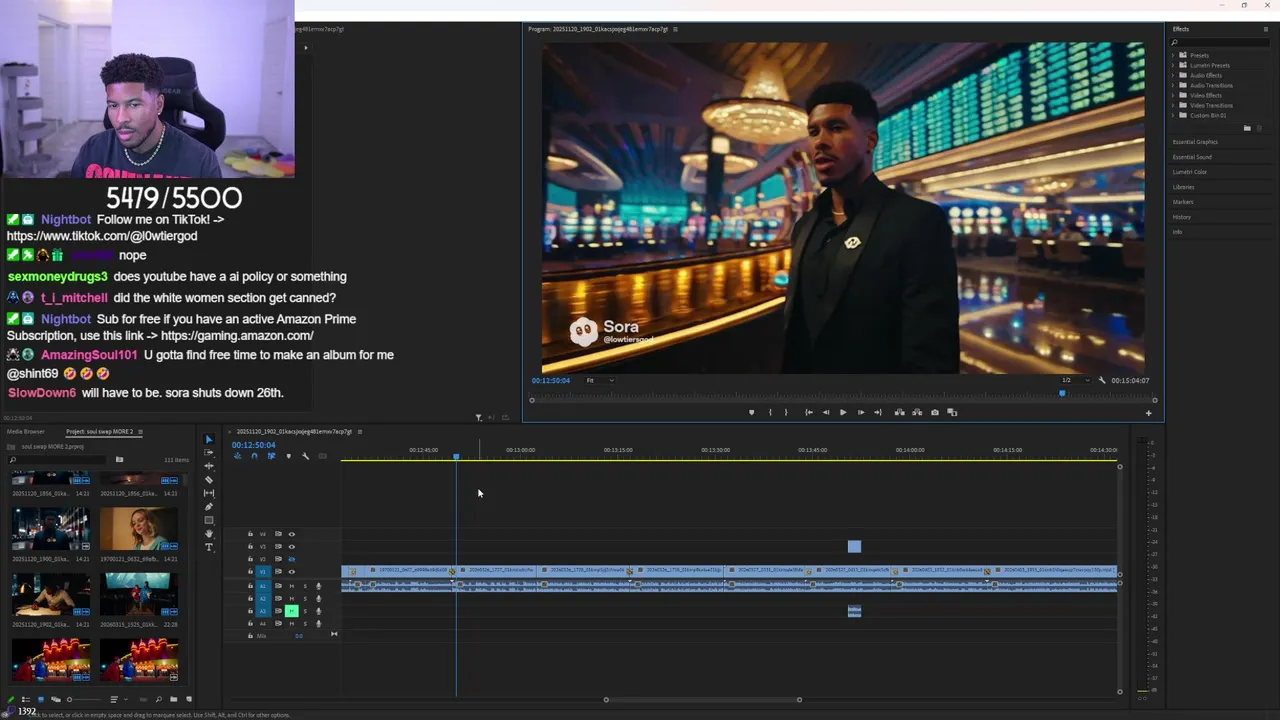The height and width of the screenshot is (720, 1280).
Task: Open the Media Browser tab
Action: [26, 432]
